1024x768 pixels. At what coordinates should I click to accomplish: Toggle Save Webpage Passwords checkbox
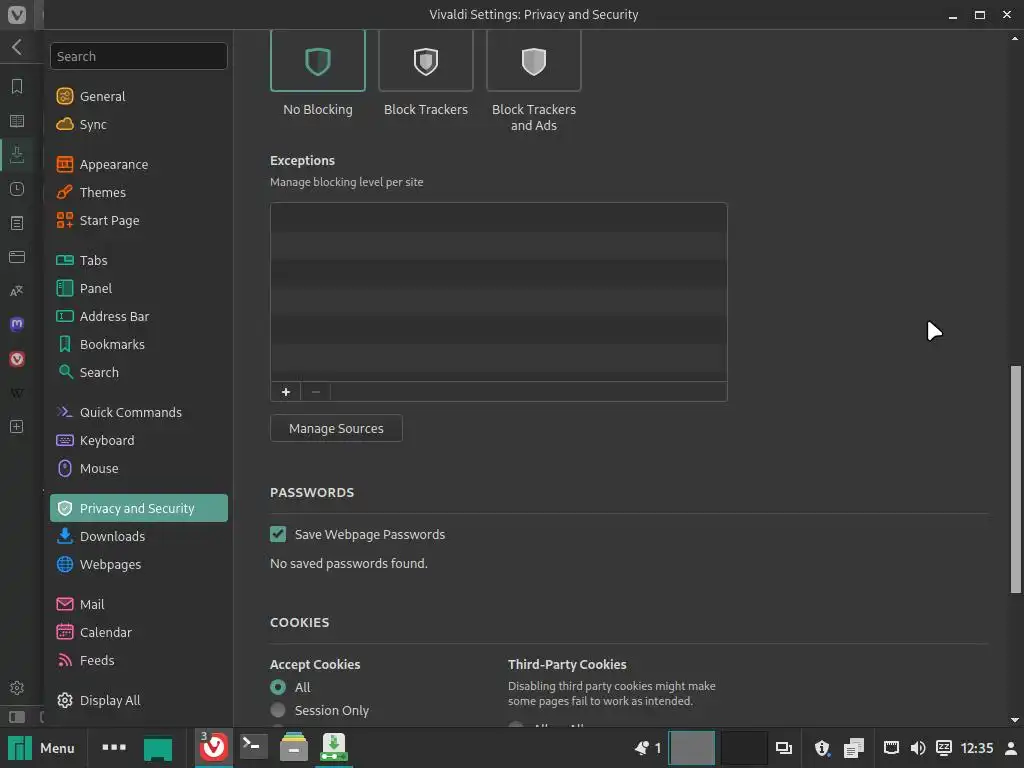pos(278,534)
